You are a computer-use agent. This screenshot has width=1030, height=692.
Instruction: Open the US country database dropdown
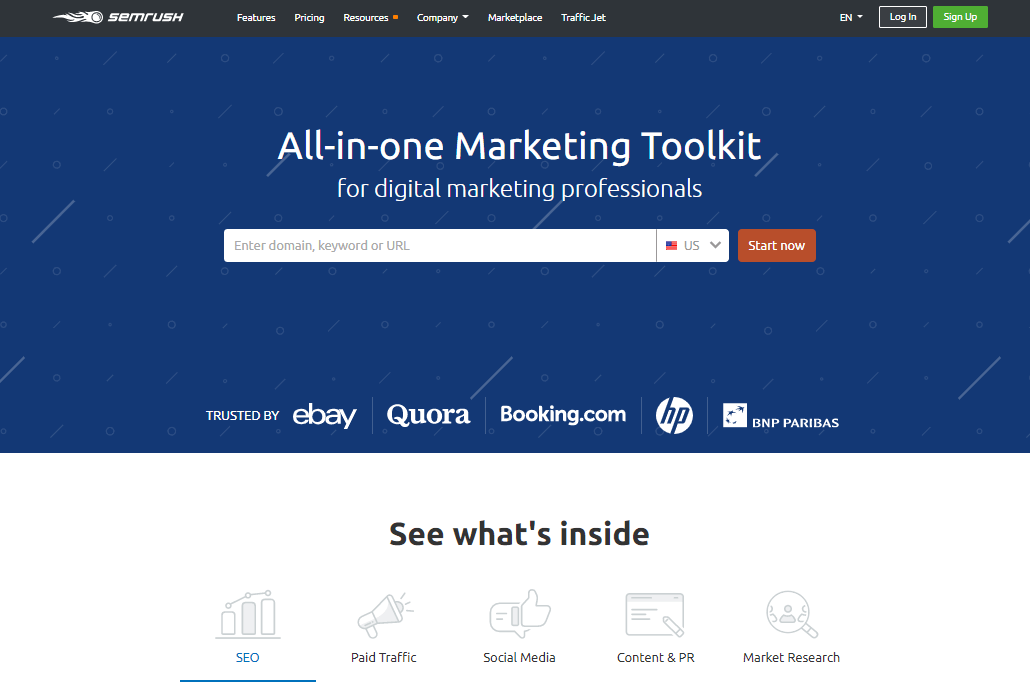click(693, 245)
